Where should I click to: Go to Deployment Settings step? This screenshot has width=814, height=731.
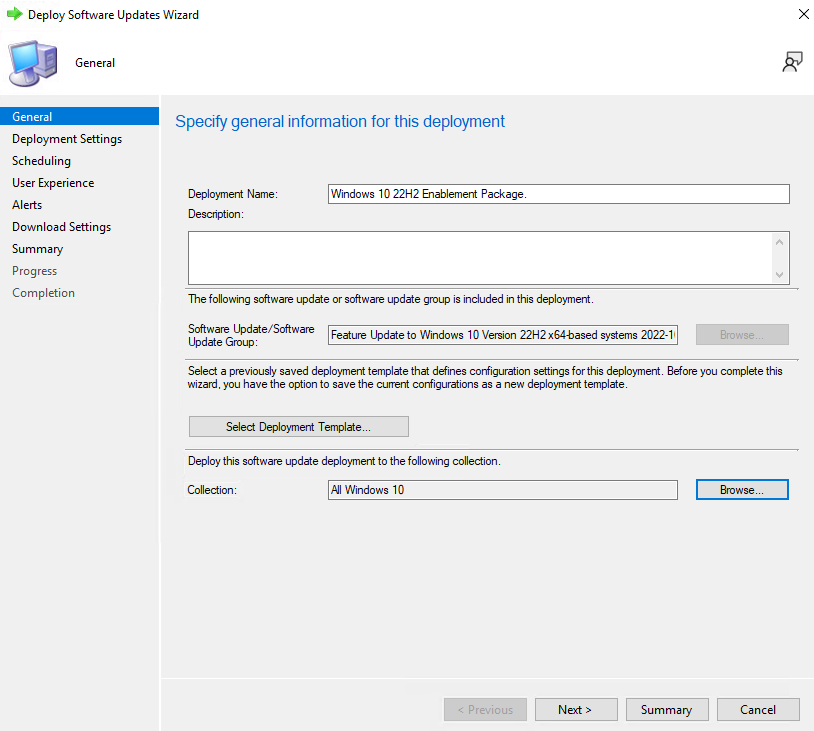67,139
